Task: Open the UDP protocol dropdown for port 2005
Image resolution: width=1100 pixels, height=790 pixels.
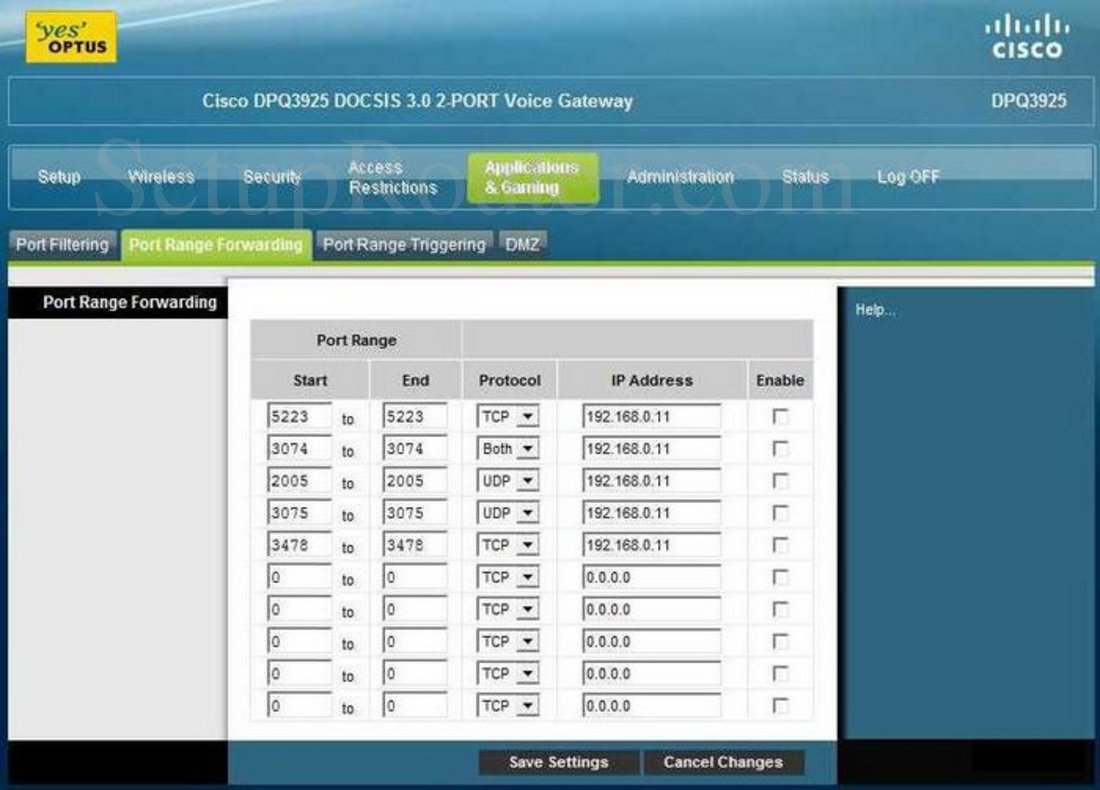Action: tap(508, 481)
